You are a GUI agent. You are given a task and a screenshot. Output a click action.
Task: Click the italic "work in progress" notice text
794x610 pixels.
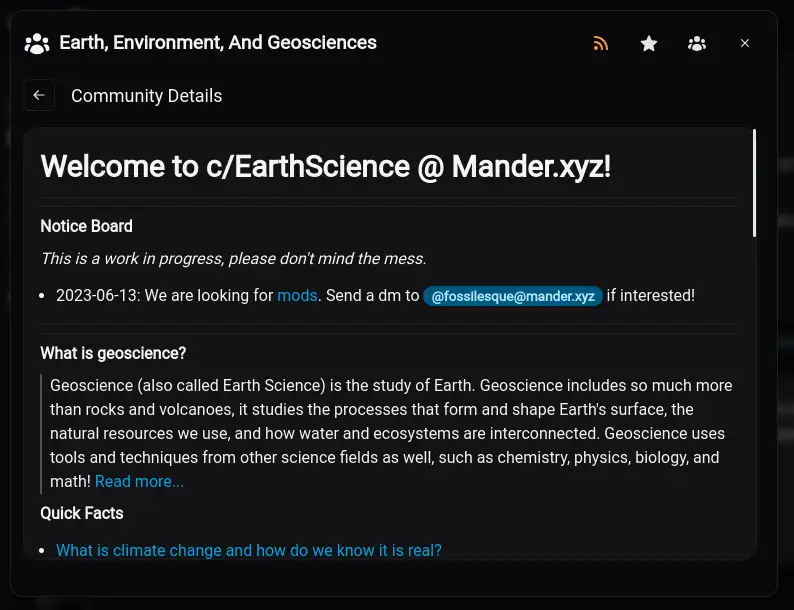point(233,258)
